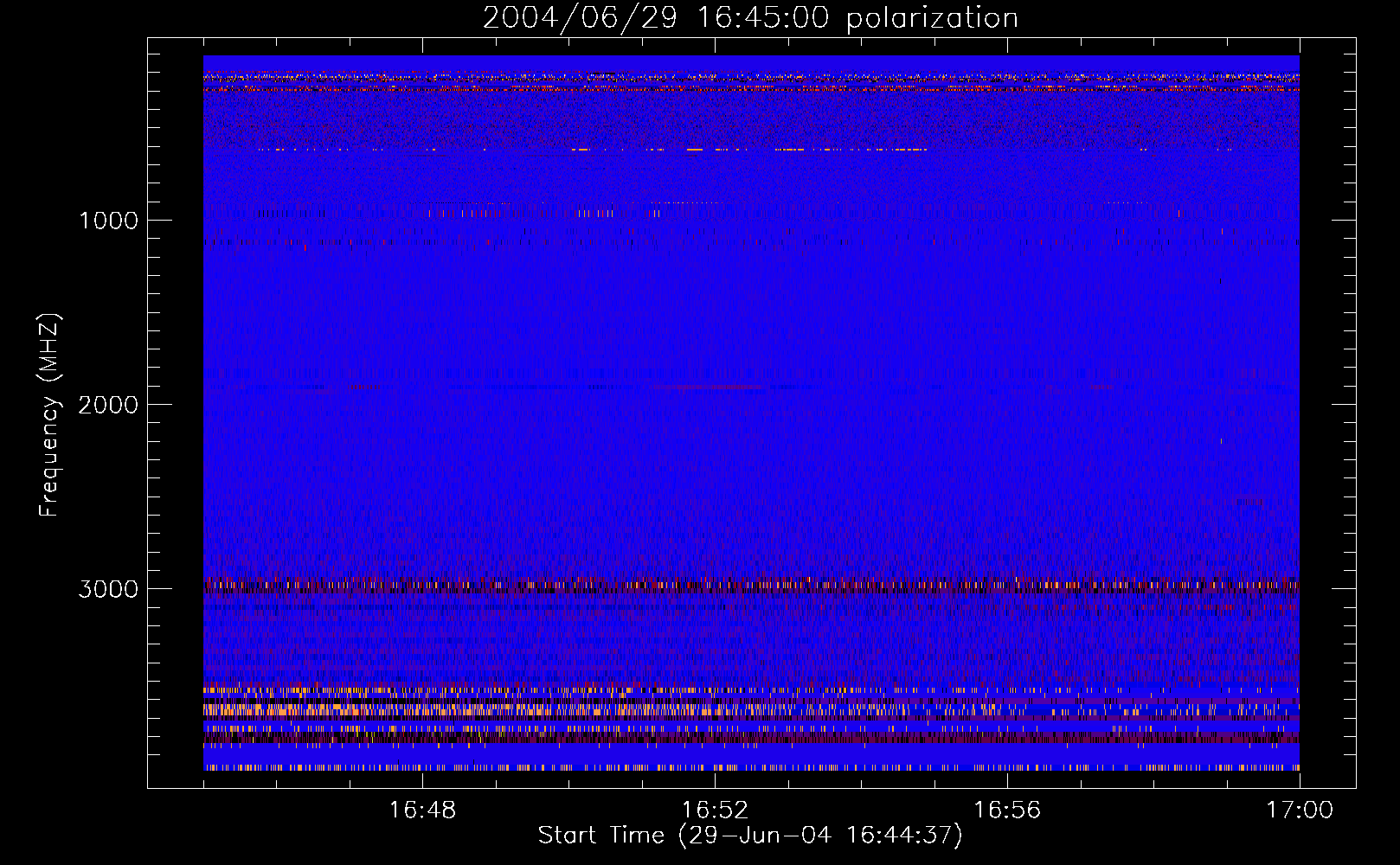The height and width of the screenshot is (865, 1400).
Task: Select the "1000" frequency axis label
Action: (108, 221)
